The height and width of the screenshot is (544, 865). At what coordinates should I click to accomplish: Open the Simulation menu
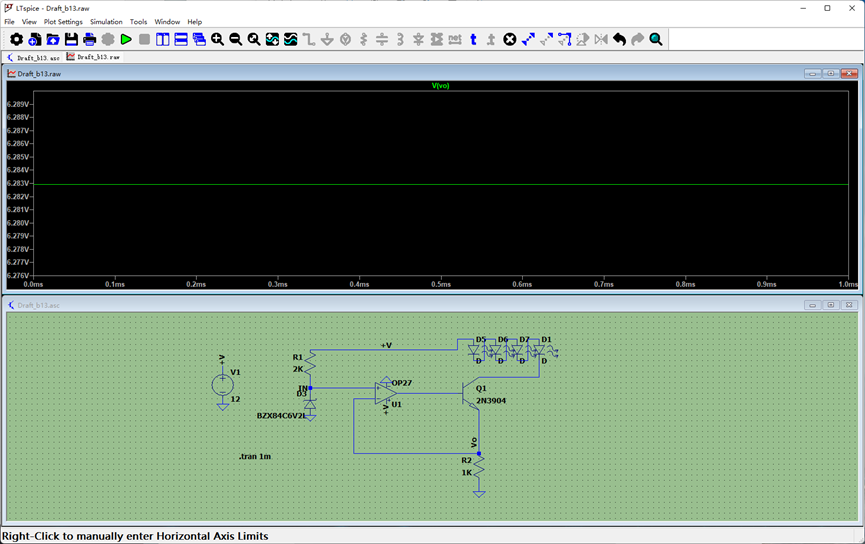[x=106, y=22]
